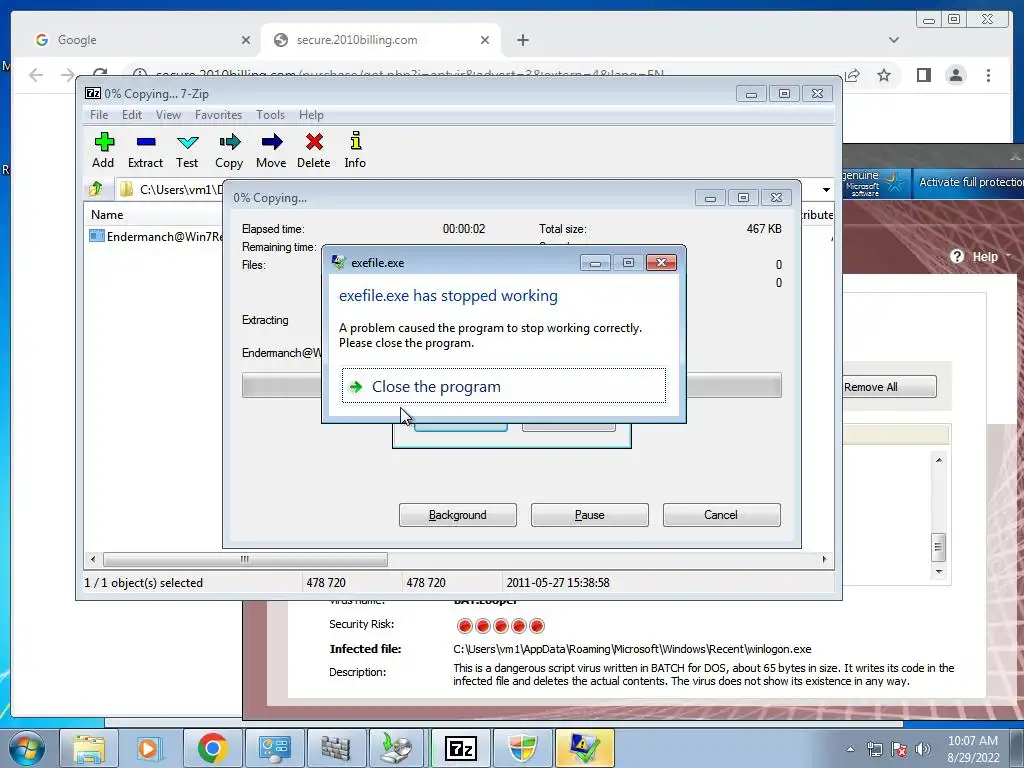Open the Help menu in 7-Zip
Image resolution: width=1024 pixels, height=768 pixels.
311,115
